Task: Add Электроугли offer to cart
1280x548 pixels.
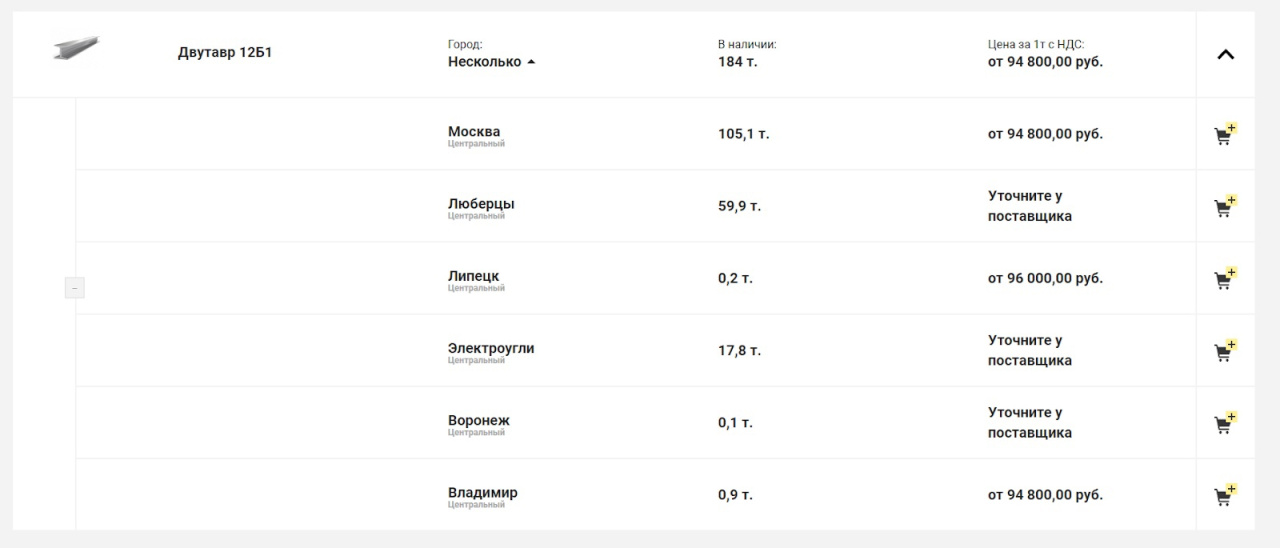Action: [1225, 351]
